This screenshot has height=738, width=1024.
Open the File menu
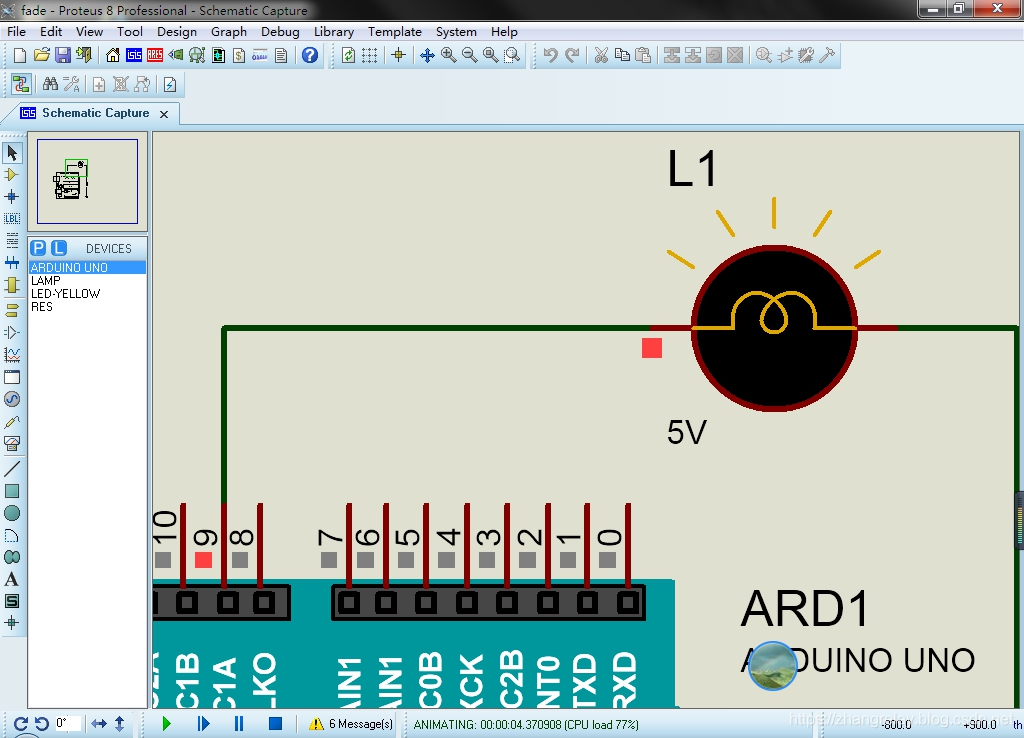[x=16, y=31]
